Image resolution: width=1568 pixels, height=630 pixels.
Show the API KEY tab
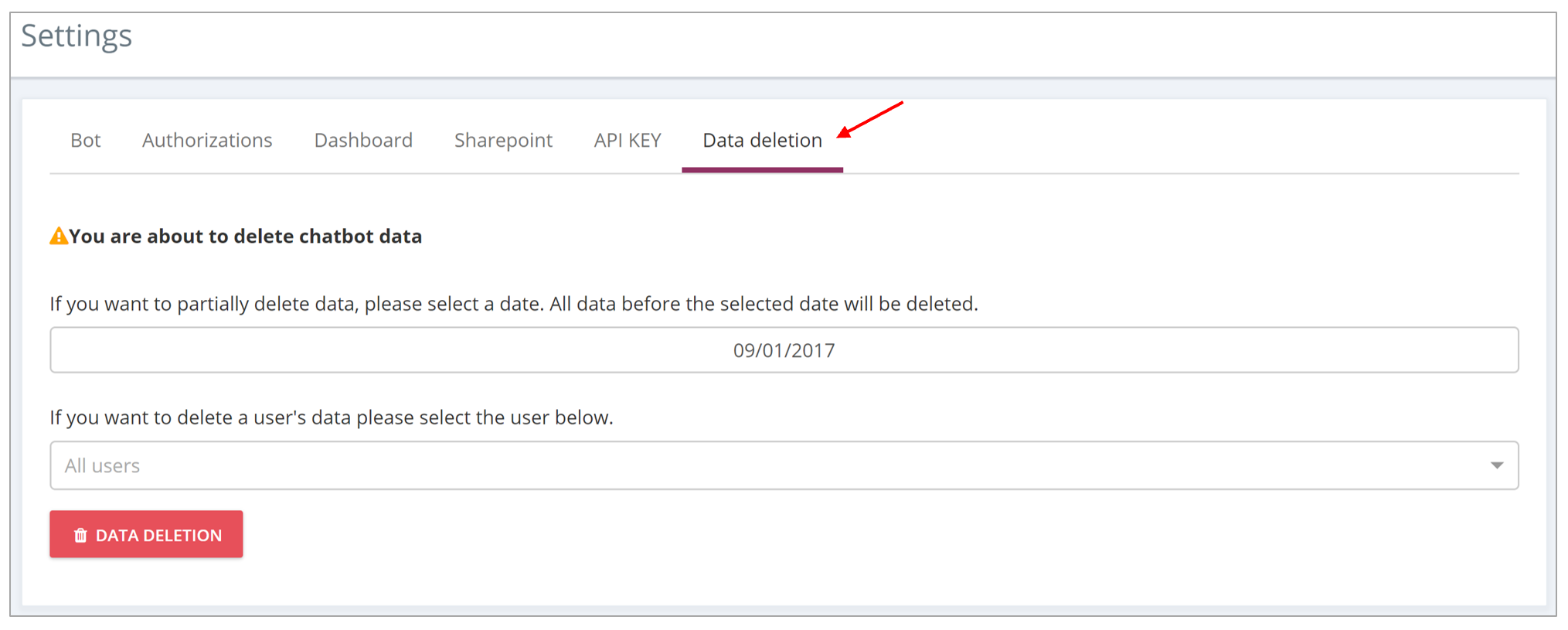(x=628, y=140)
